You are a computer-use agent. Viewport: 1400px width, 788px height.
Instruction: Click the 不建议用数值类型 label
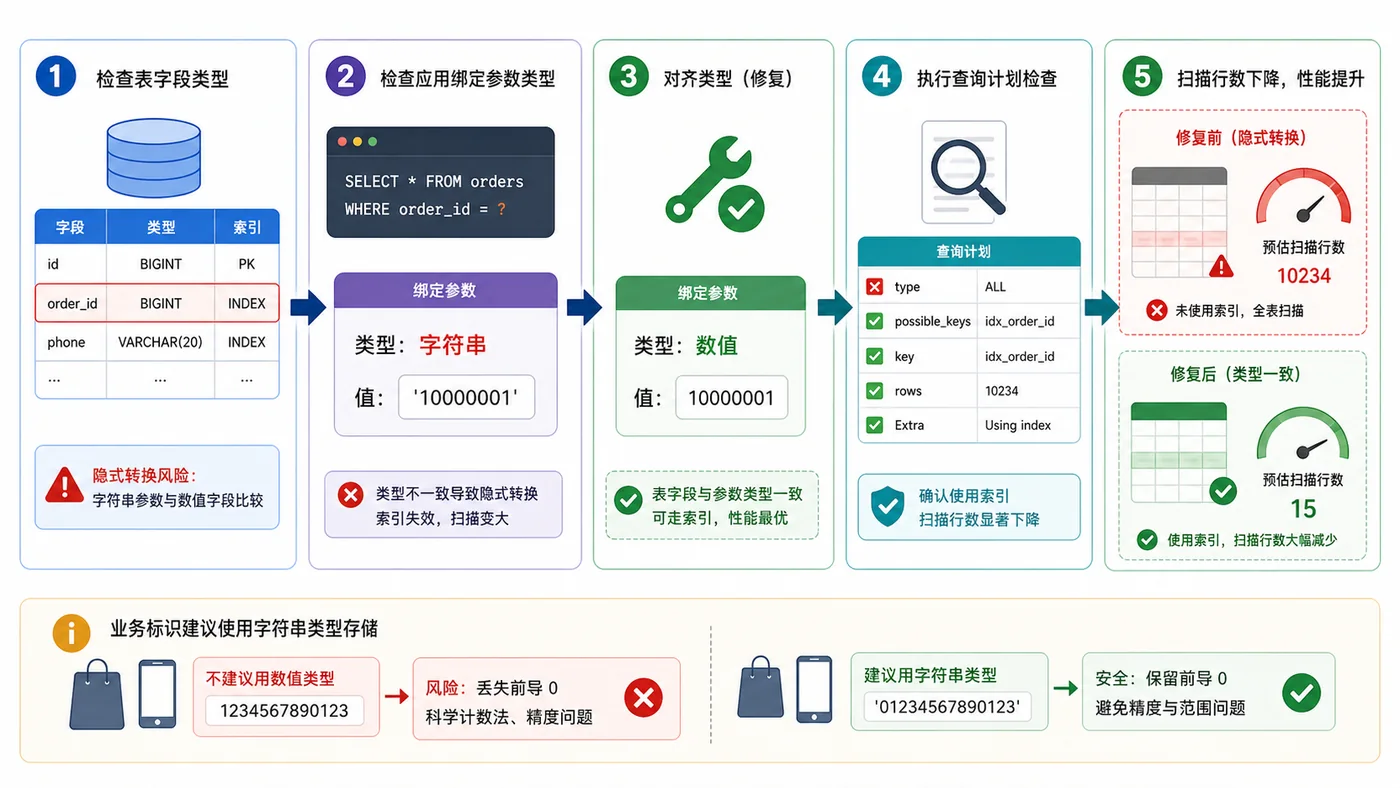270,679
